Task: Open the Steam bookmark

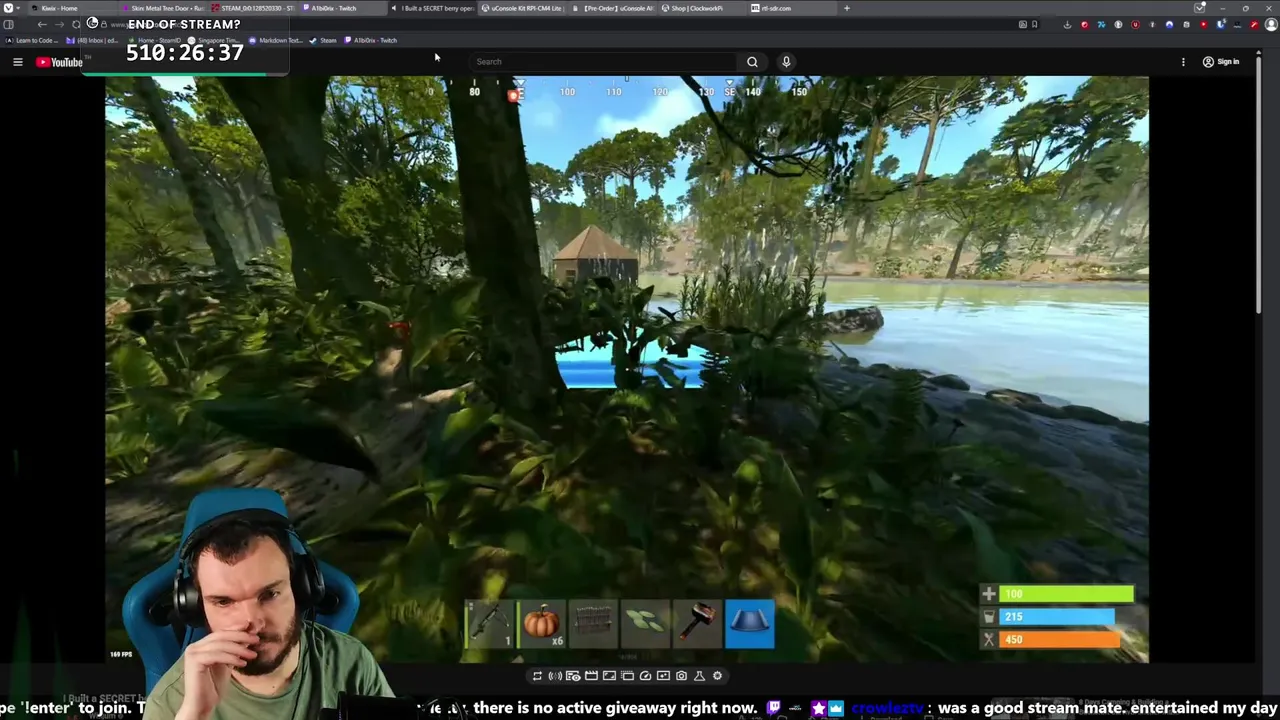Action: tap(323, 41)
